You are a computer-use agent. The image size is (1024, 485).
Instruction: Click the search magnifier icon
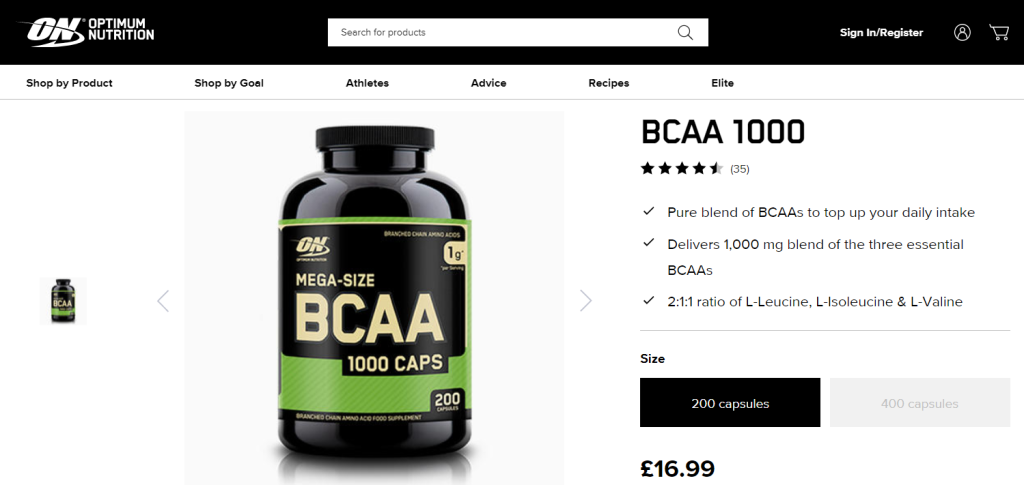coord(685,33)
